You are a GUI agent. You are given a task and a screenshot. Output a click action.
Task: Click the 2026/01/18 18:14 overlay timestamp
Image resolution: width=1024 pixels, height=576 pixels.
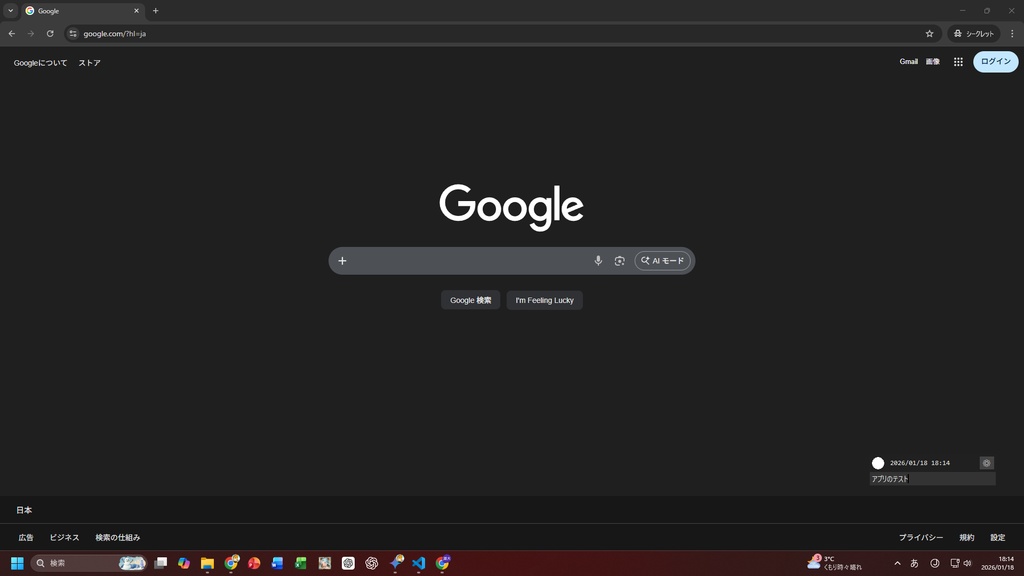point(920,463)
